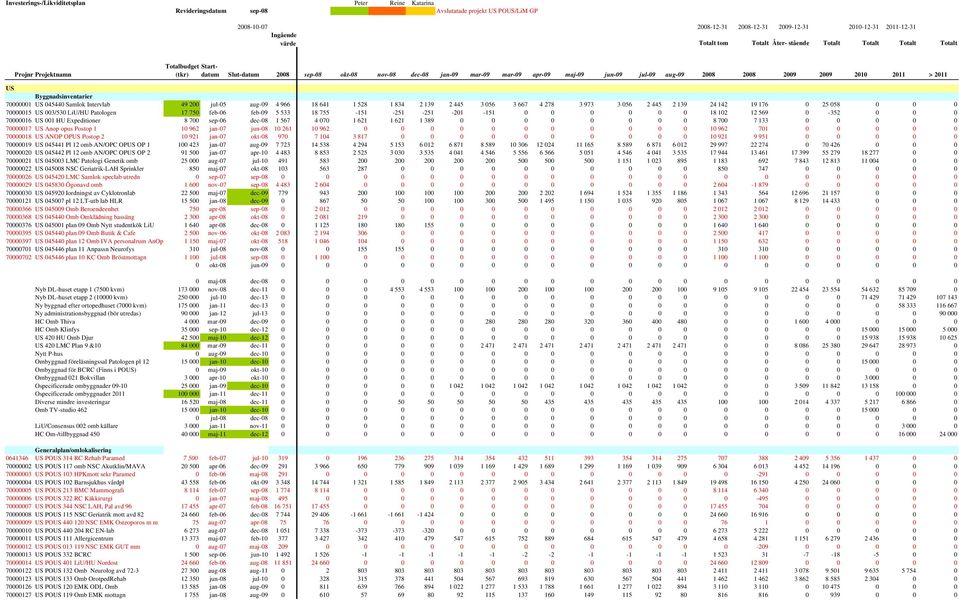Select the red 'US POUS 213 BMC Mammografi' row
This screenshot has height=601, width=959.
[80, 490]
